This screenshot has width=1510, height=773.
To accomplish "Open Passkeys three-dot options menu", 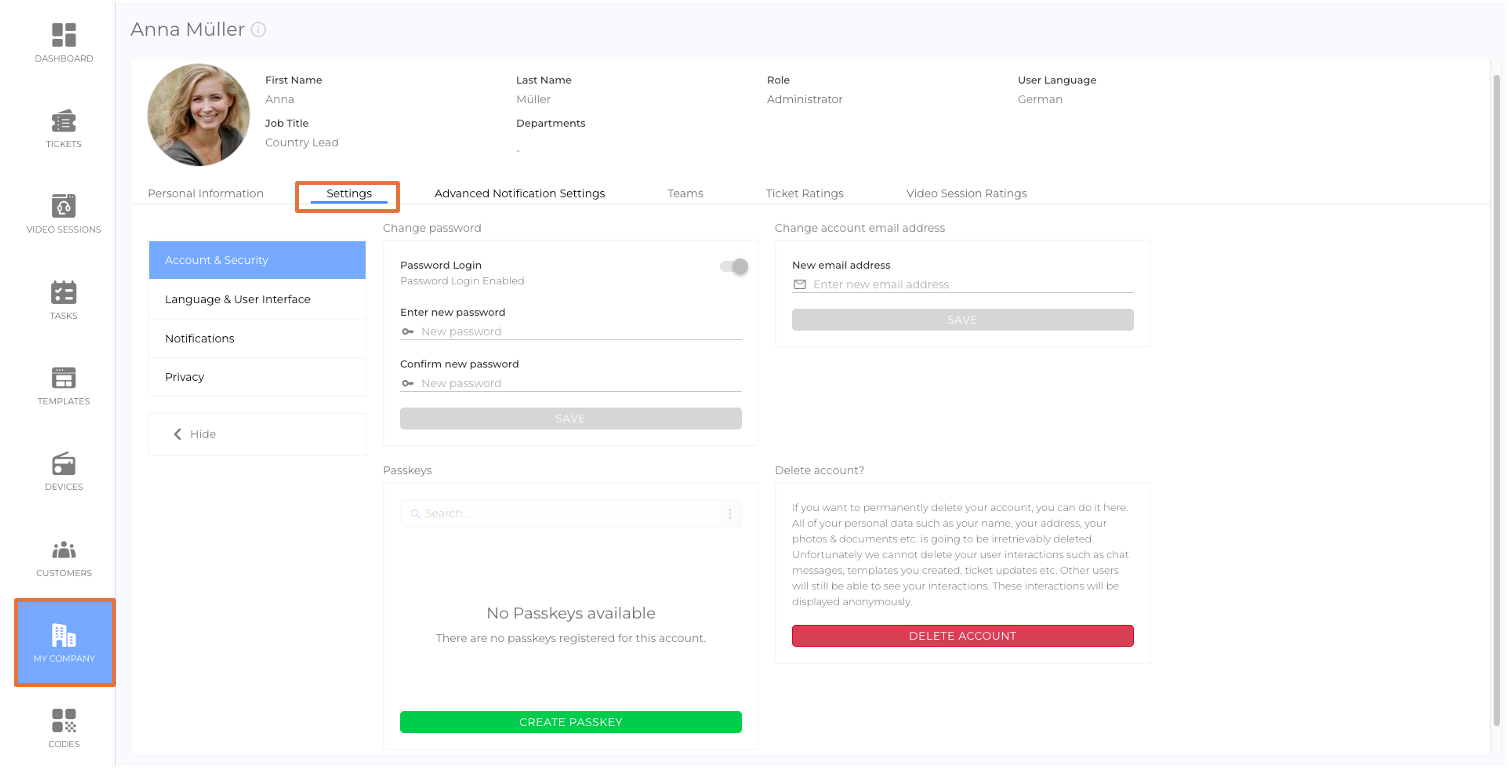I will pyautogui.click(x=730, y=514).
